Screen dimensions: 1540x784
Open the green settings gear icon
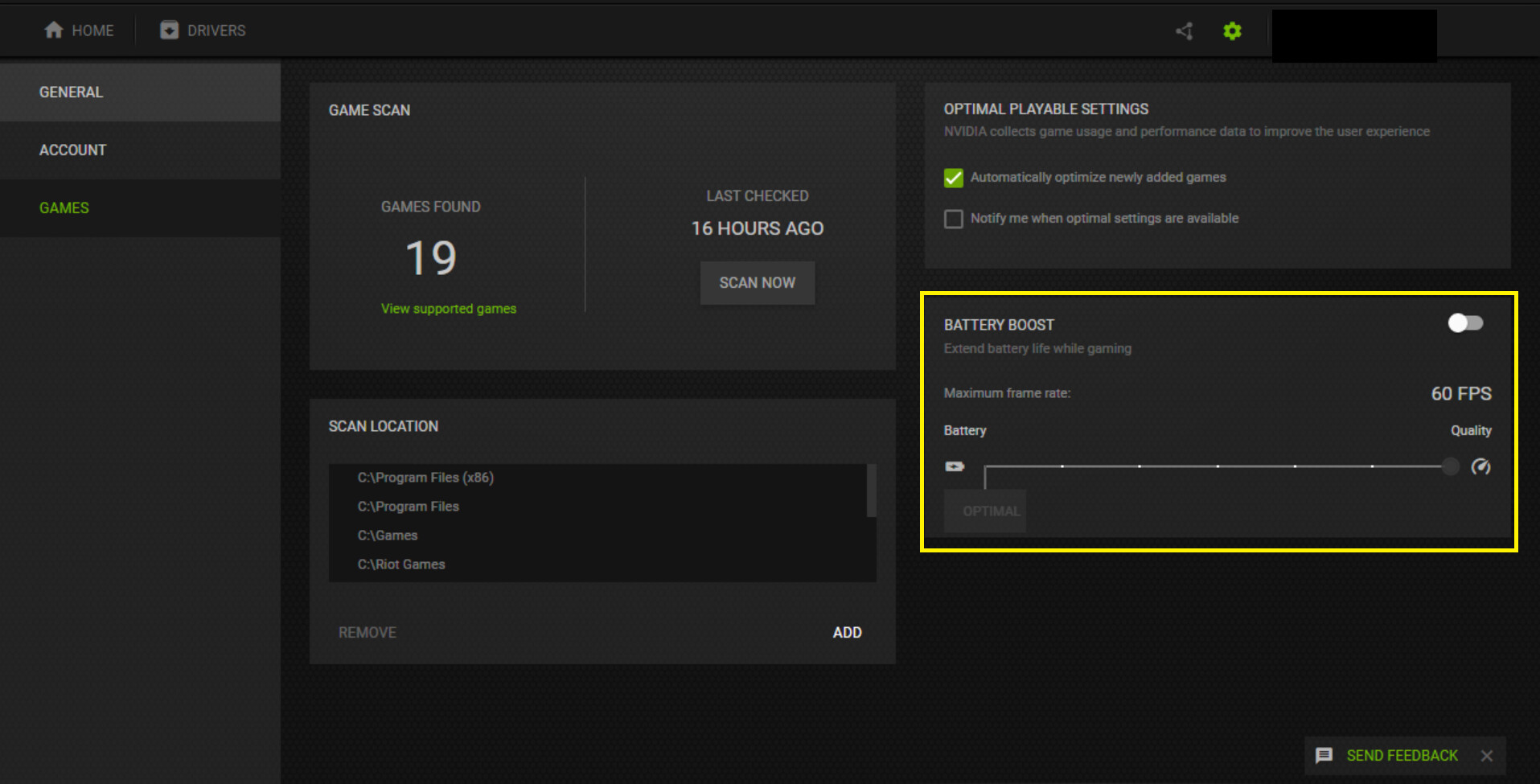click(x=1232, y=31)
